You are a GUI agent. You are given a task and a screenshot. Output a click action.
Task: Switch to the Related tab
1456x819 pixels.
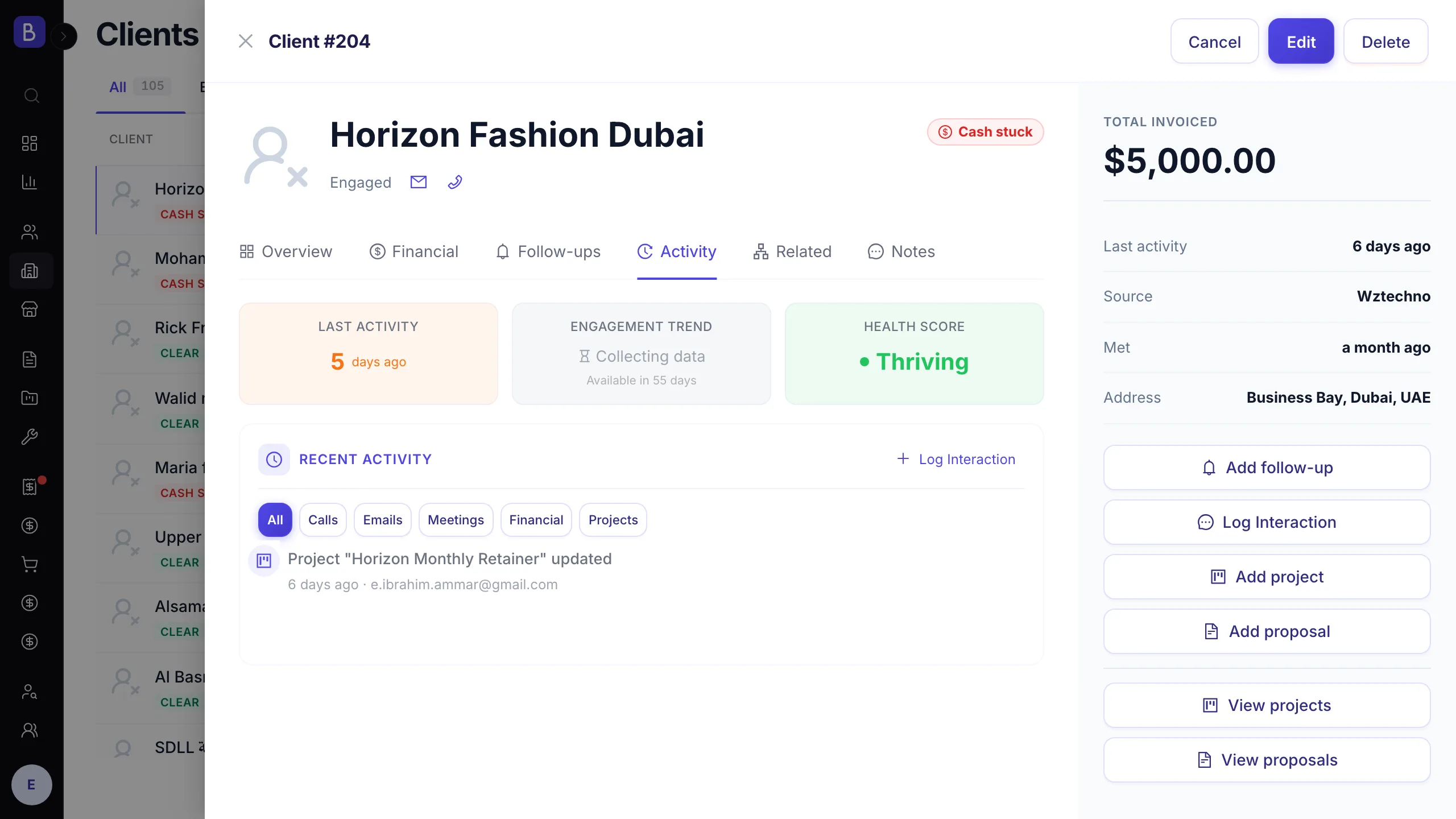click(x=792, y=251)
